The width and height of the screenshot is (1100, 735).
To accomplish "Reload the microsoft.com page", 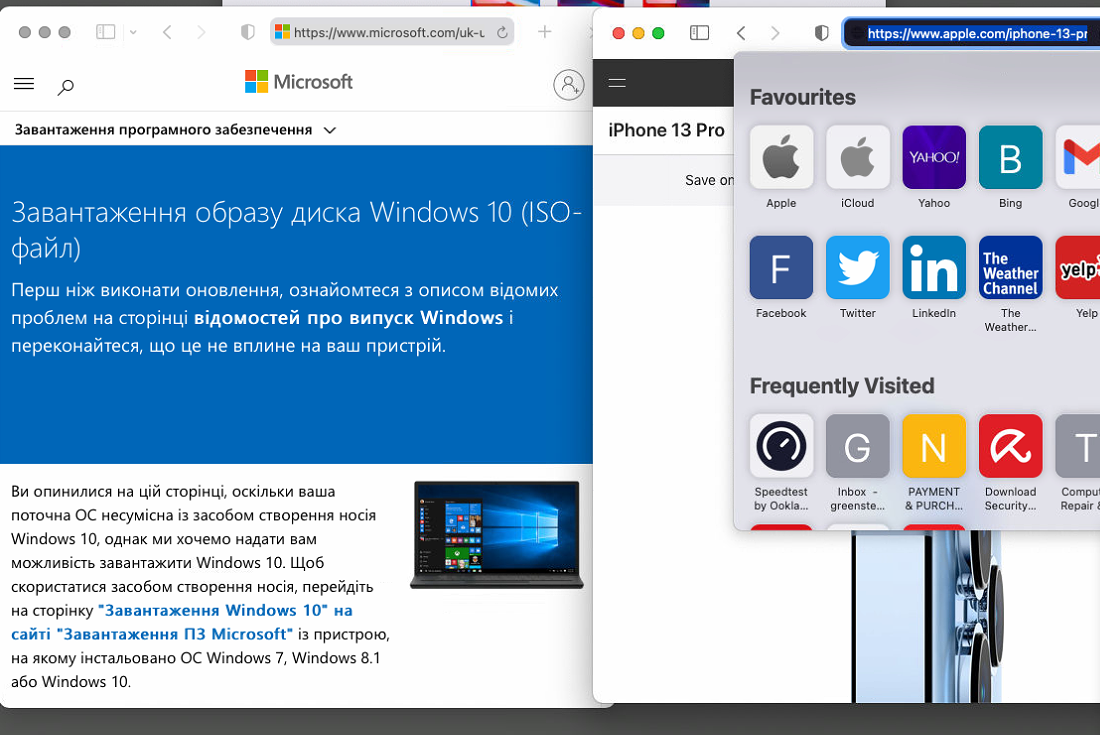I will point(502,32).
